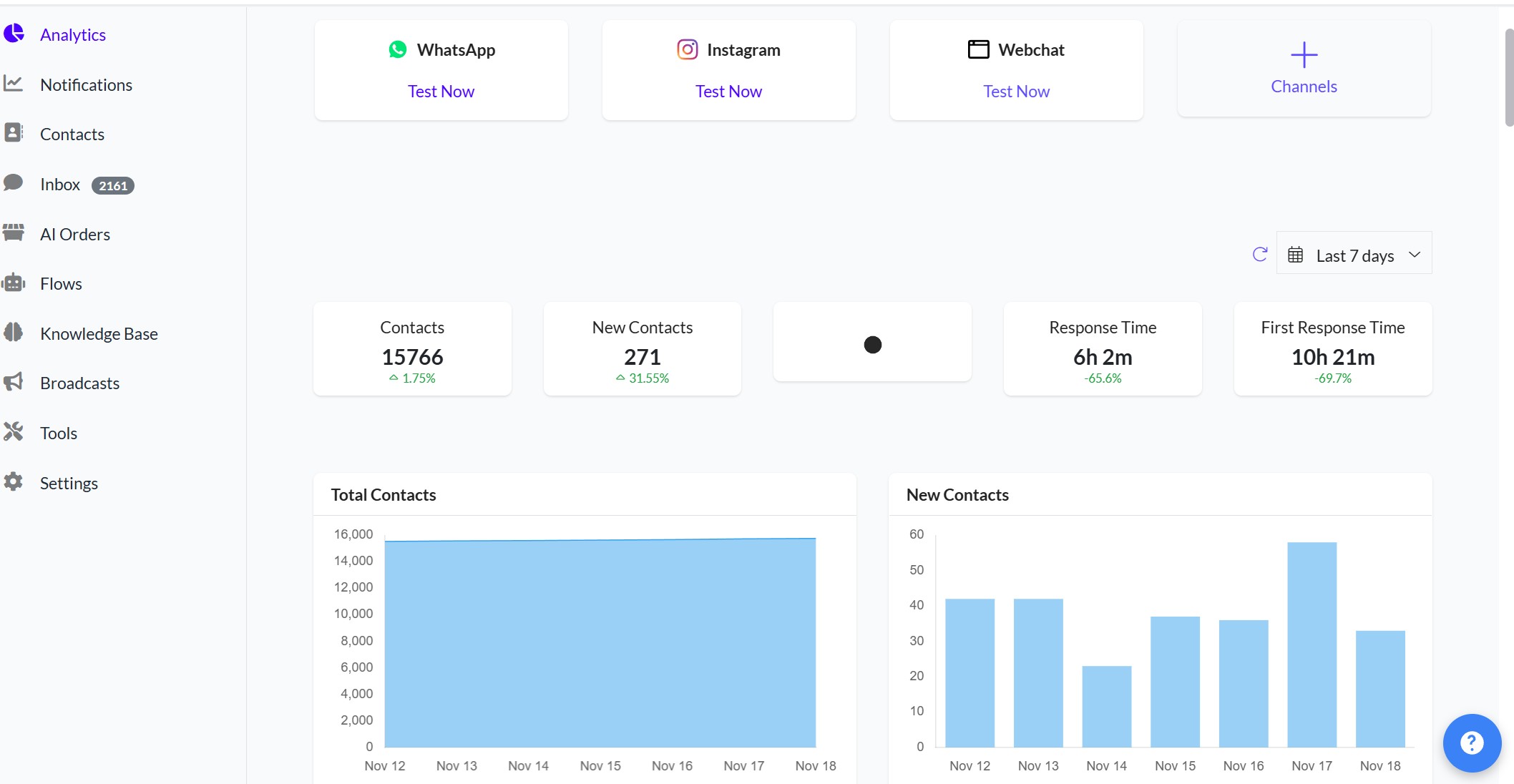The width and height of the screenshot is (1514, 784).
Task: Open the blue help question button
Action: [1471, 743]
